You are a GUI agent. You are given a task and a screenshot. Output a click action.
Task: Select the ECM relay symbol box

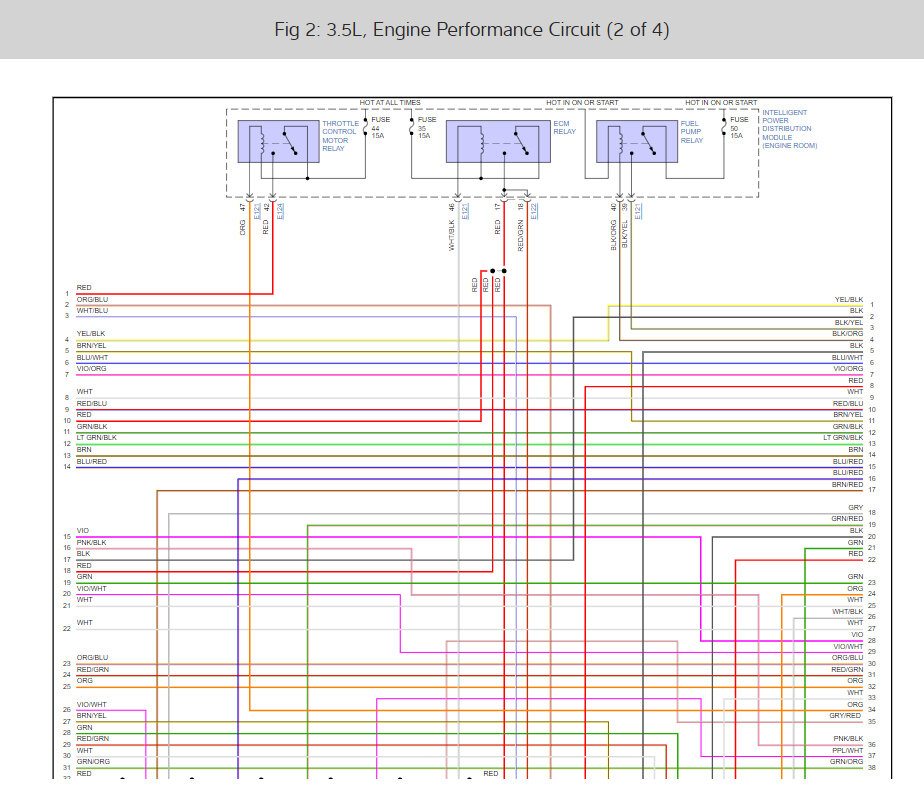498,141
